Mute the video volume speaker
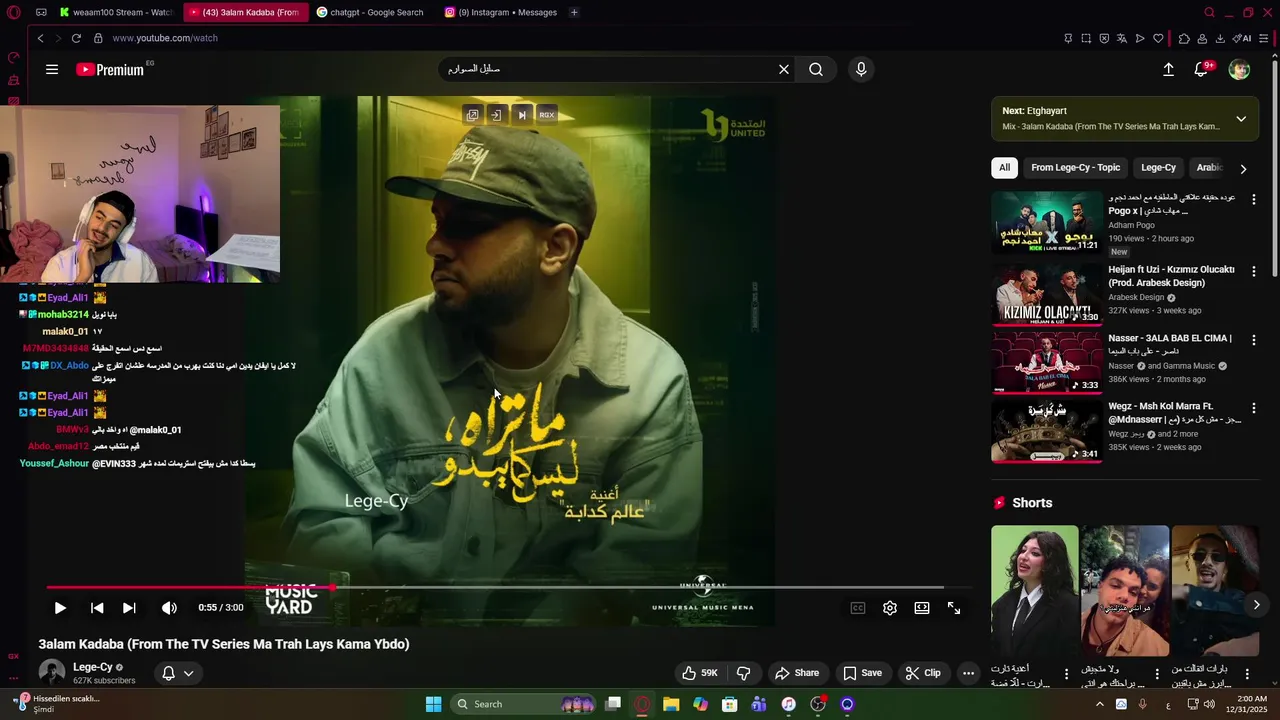Screen dimensions: 1280x720 (169, 608)
